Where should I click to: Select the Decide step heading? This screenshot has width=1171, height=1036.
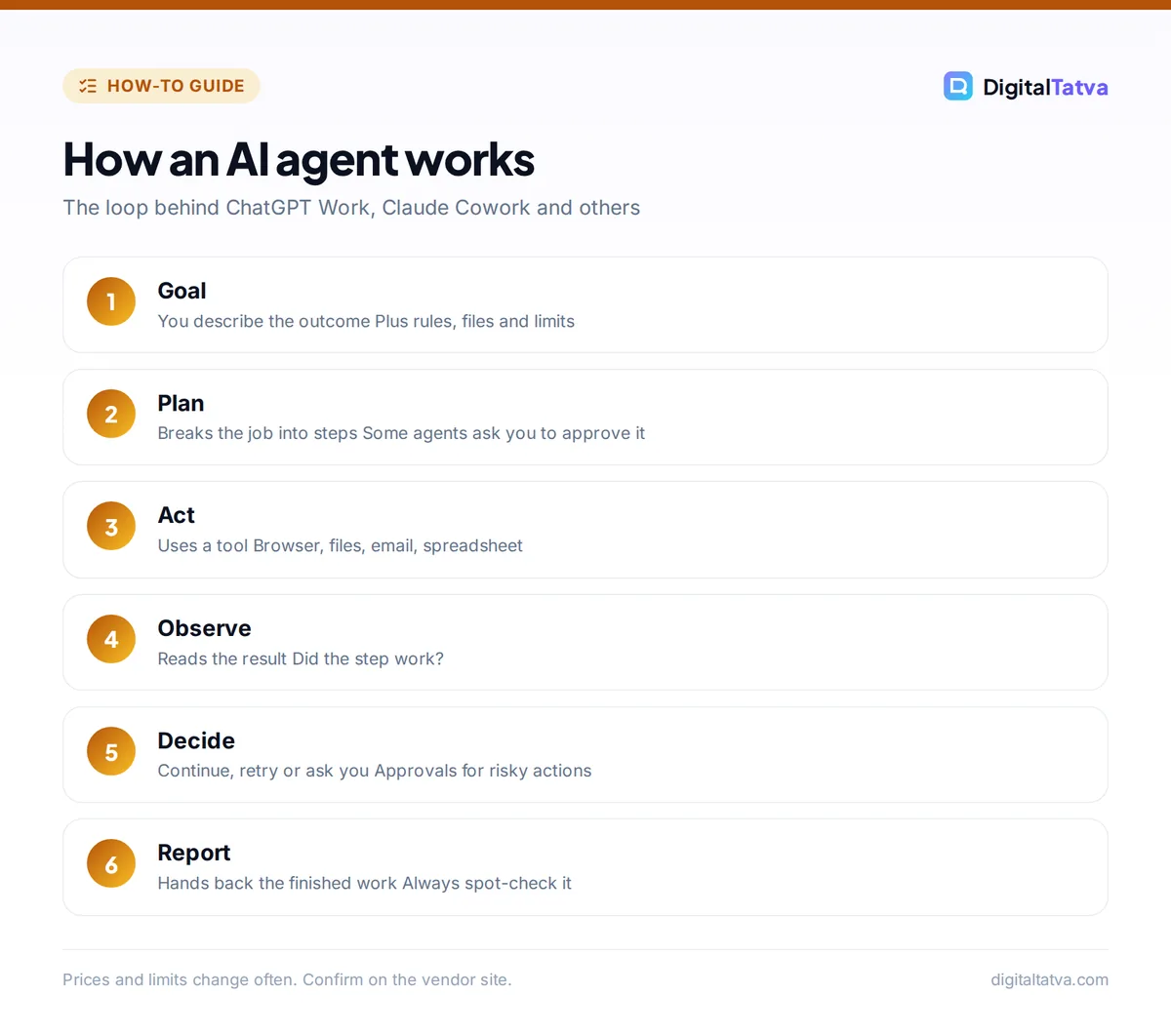[196, 740]
